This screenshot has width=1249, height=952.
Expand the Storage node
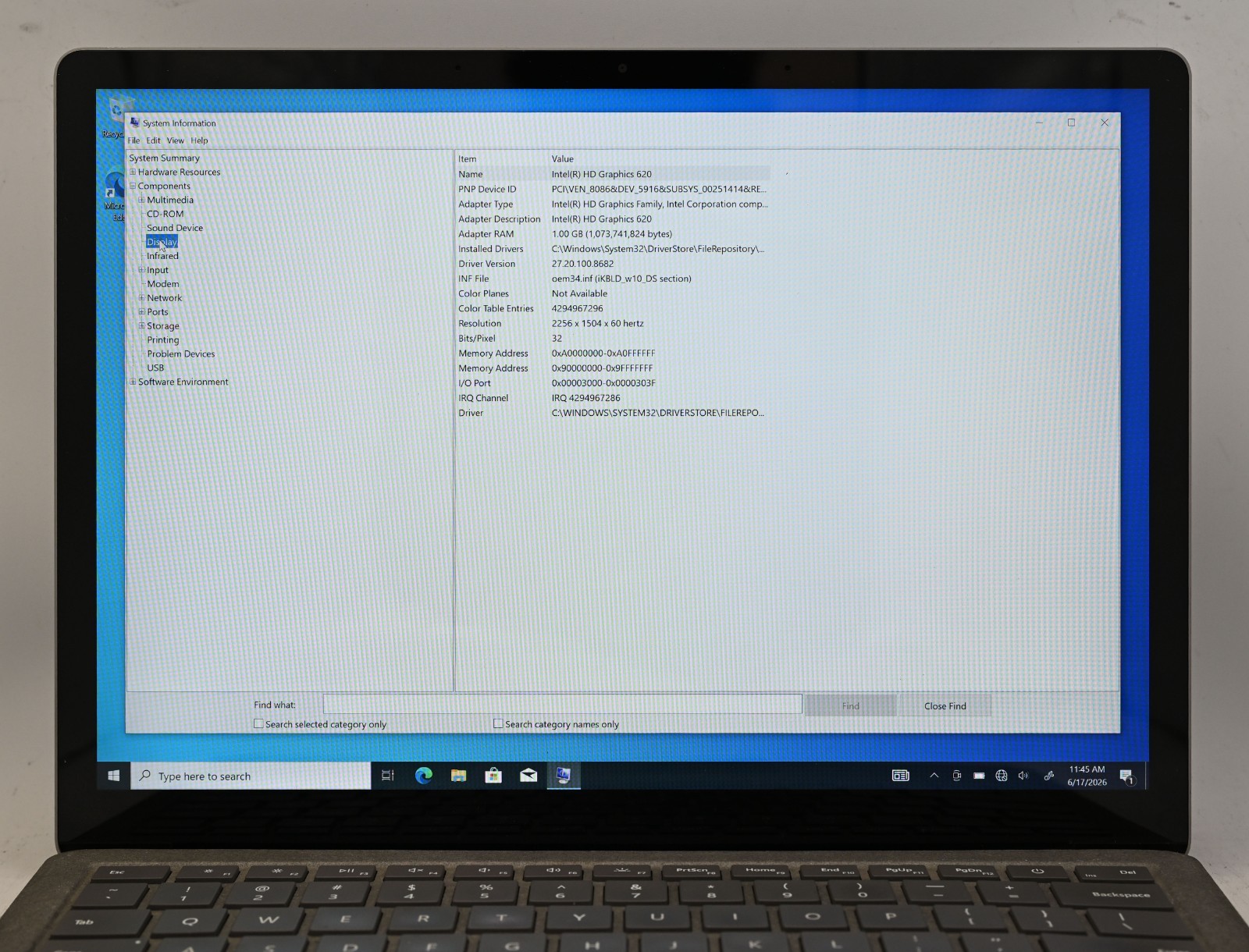click(x=141, y=326)
